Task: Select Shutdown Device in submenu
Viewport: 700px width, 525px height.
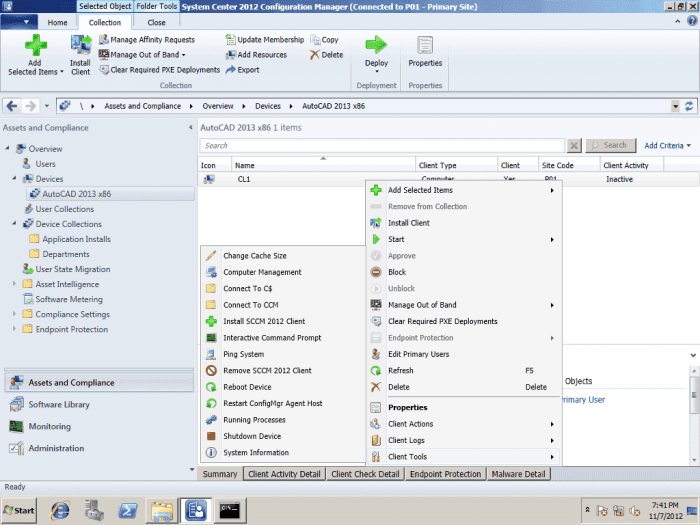Action: (x=283, y=436)
